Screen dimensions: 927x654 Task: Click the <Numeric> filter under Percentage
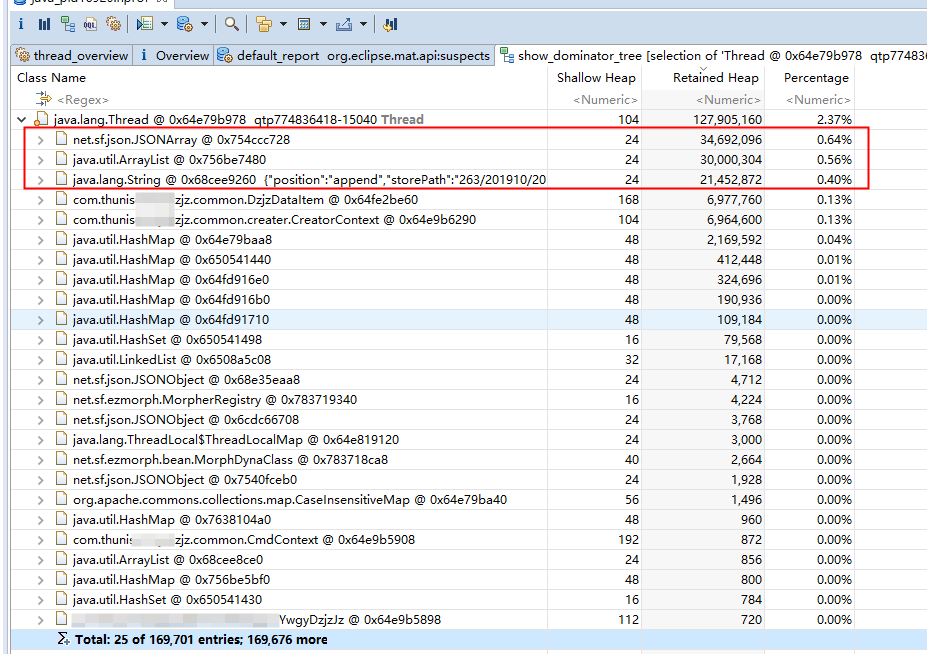pyautogui.click(x=818, y=99)
